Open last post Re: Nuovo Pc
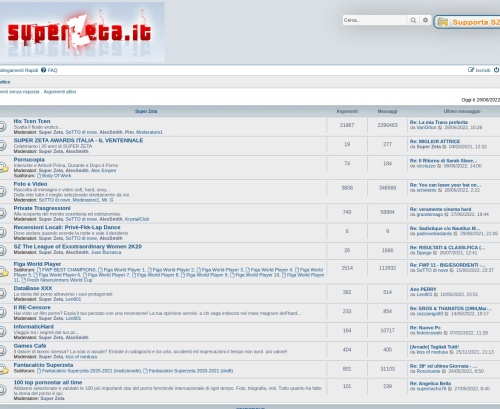The image size is (500, 409). 425,328
